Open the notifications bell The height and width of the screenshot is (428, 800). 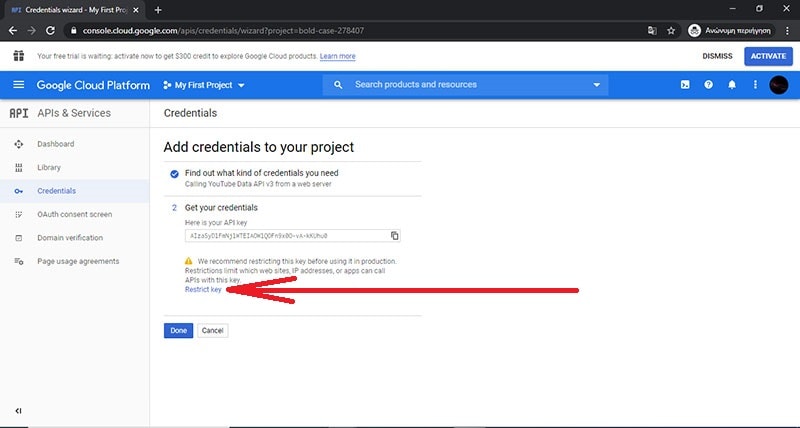732,85
